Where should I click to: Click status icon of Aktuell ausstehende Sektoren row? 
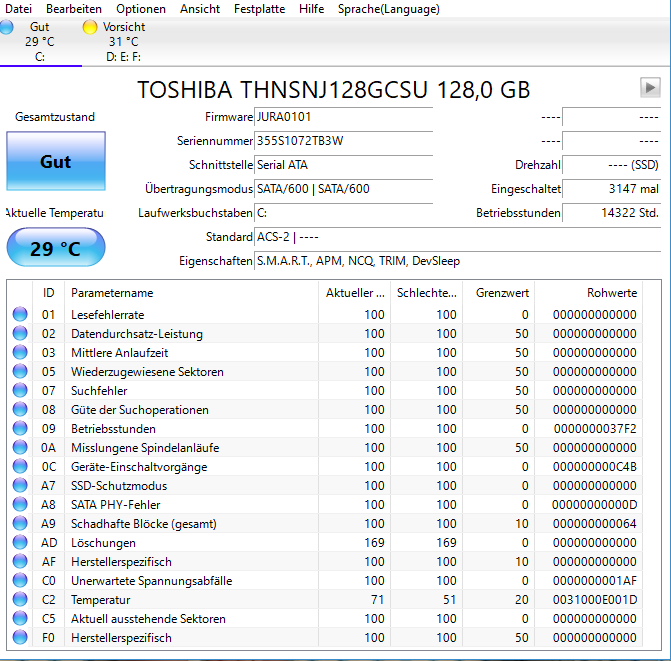20,618
